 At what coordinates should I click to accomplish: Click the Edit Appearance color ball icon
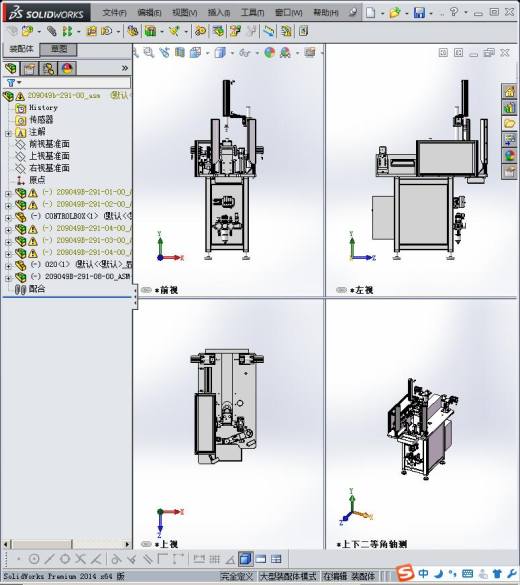click(x=269, y=53)
